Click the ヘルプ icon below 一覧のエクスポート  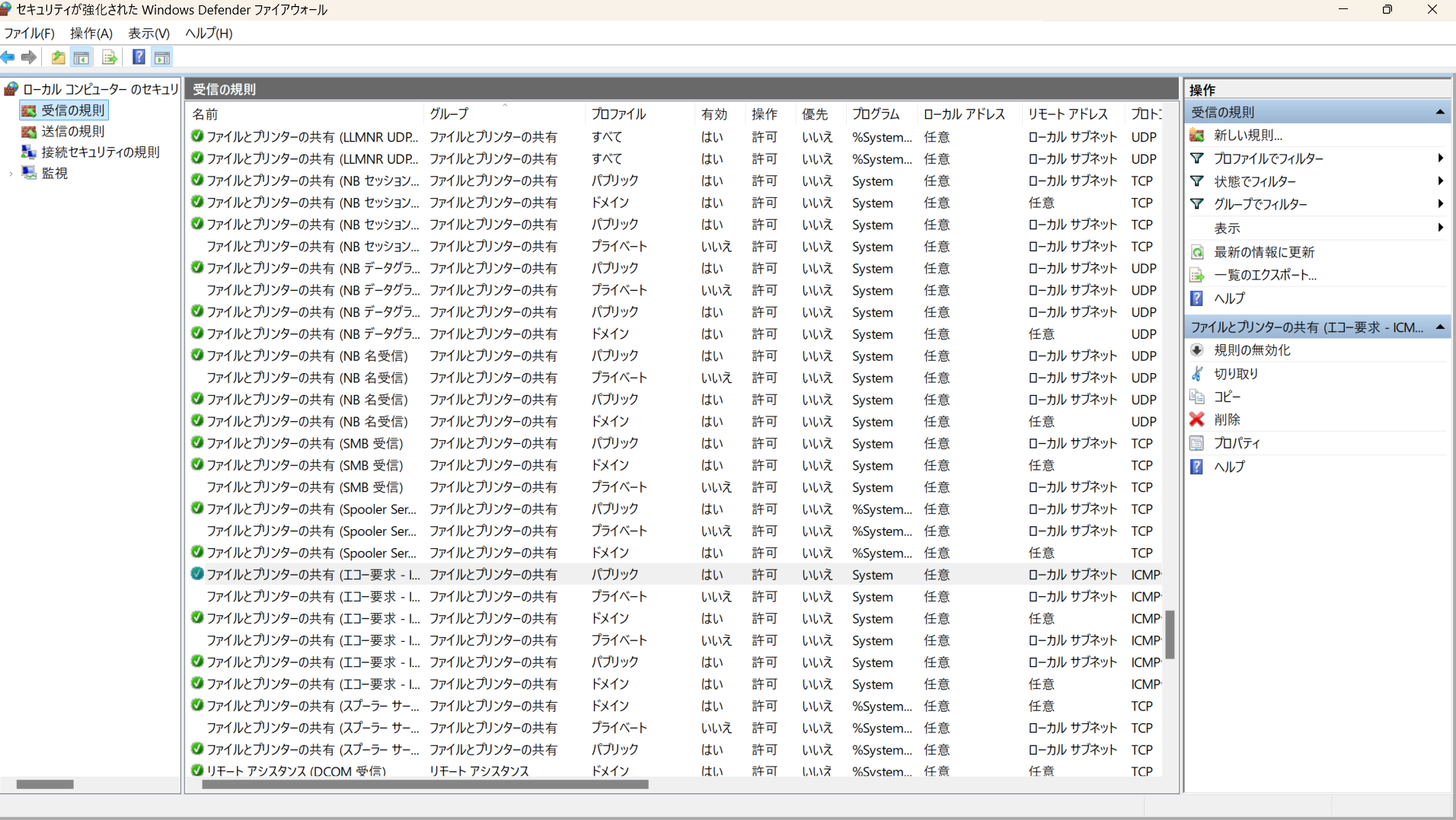point(1197,298)
